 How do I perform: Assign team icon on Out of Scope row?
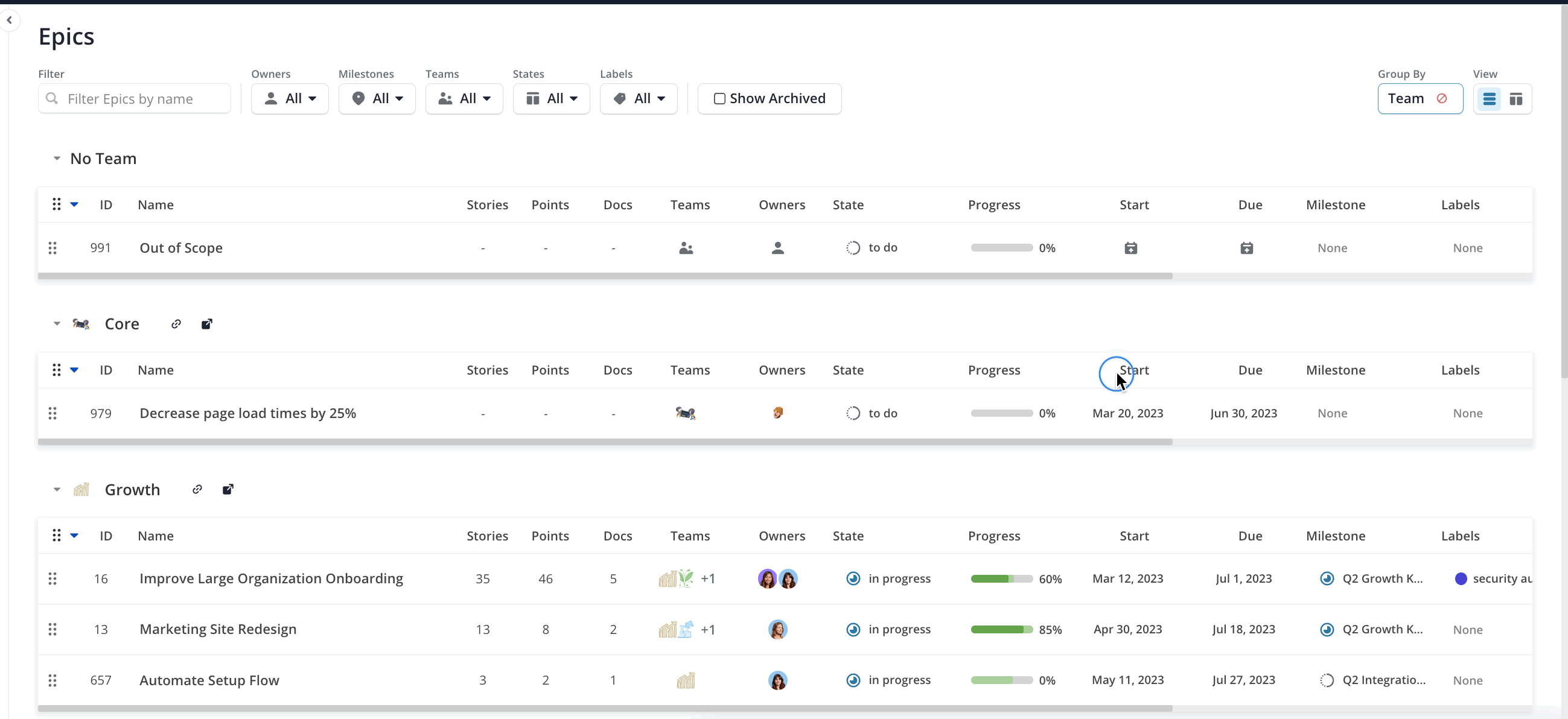pos(686,247)
